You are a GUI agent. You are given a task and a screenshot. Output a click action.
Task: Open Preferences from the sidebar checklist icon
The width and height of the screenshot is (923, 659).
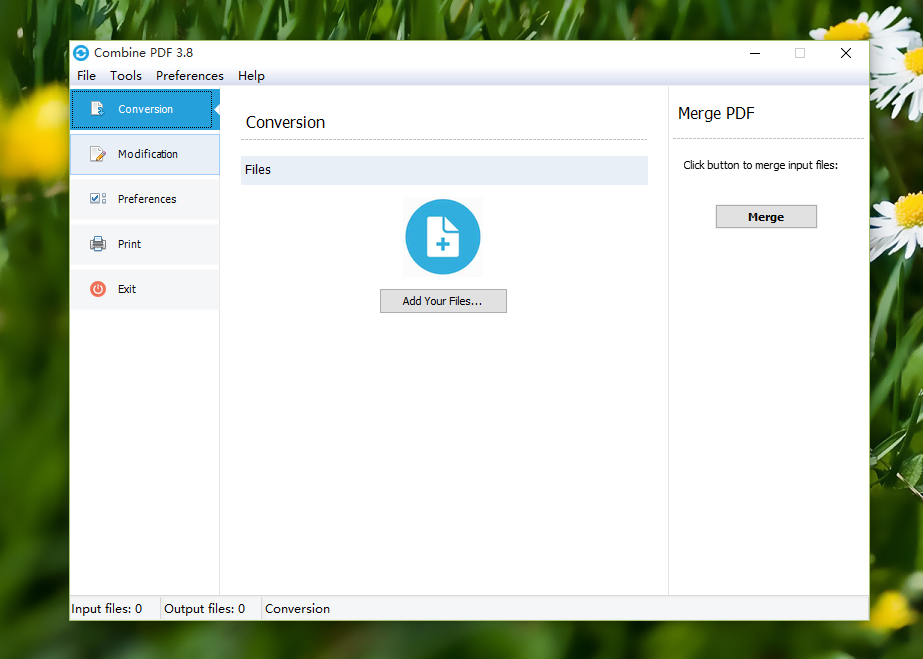tap(98, 199)
